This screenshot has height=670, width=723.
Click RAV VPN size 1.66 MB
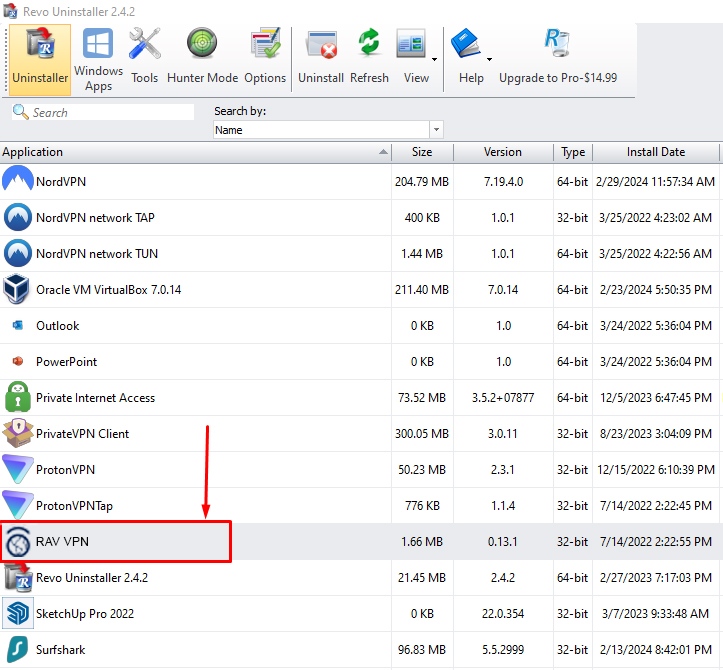point(421,541)
